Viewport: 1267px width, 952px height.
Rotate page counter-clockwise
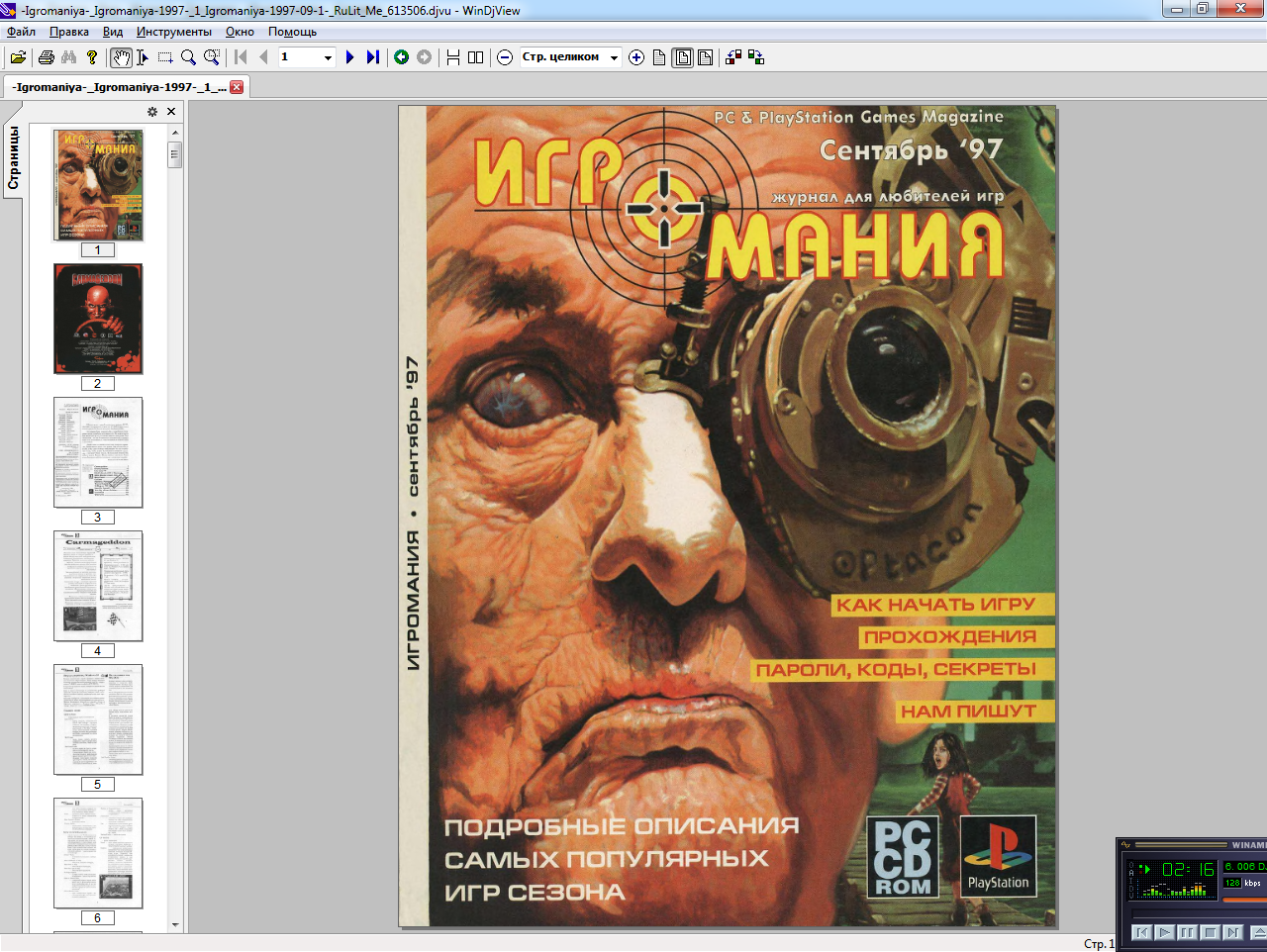pos(733,57)
